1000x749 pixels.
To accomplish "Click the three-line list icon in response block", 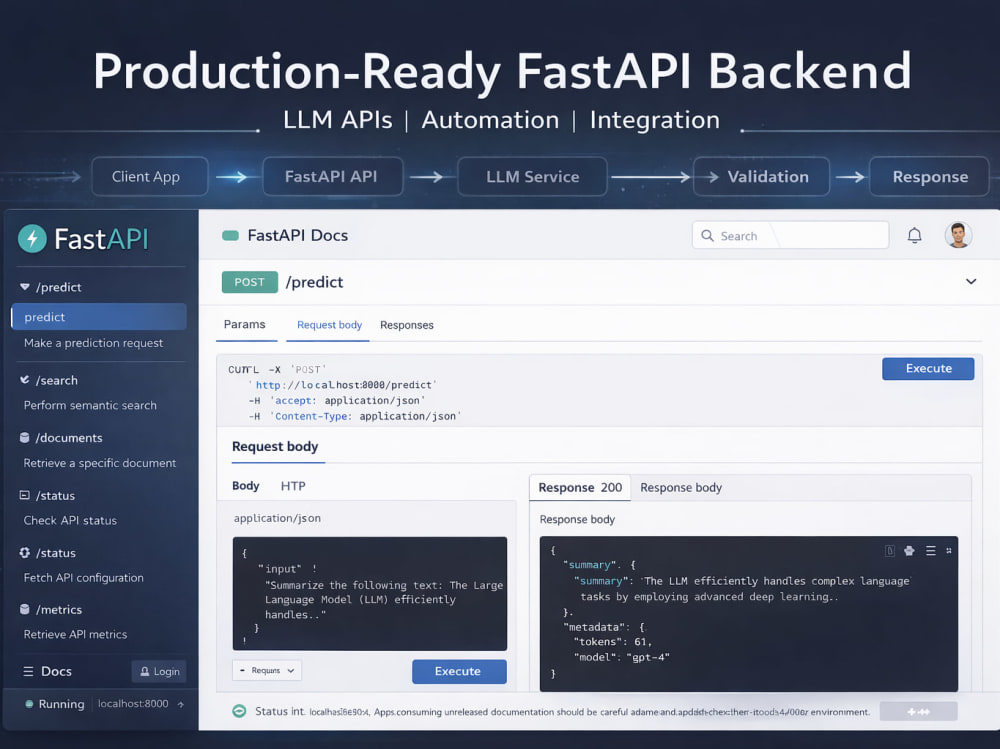I will pos(930,551).
